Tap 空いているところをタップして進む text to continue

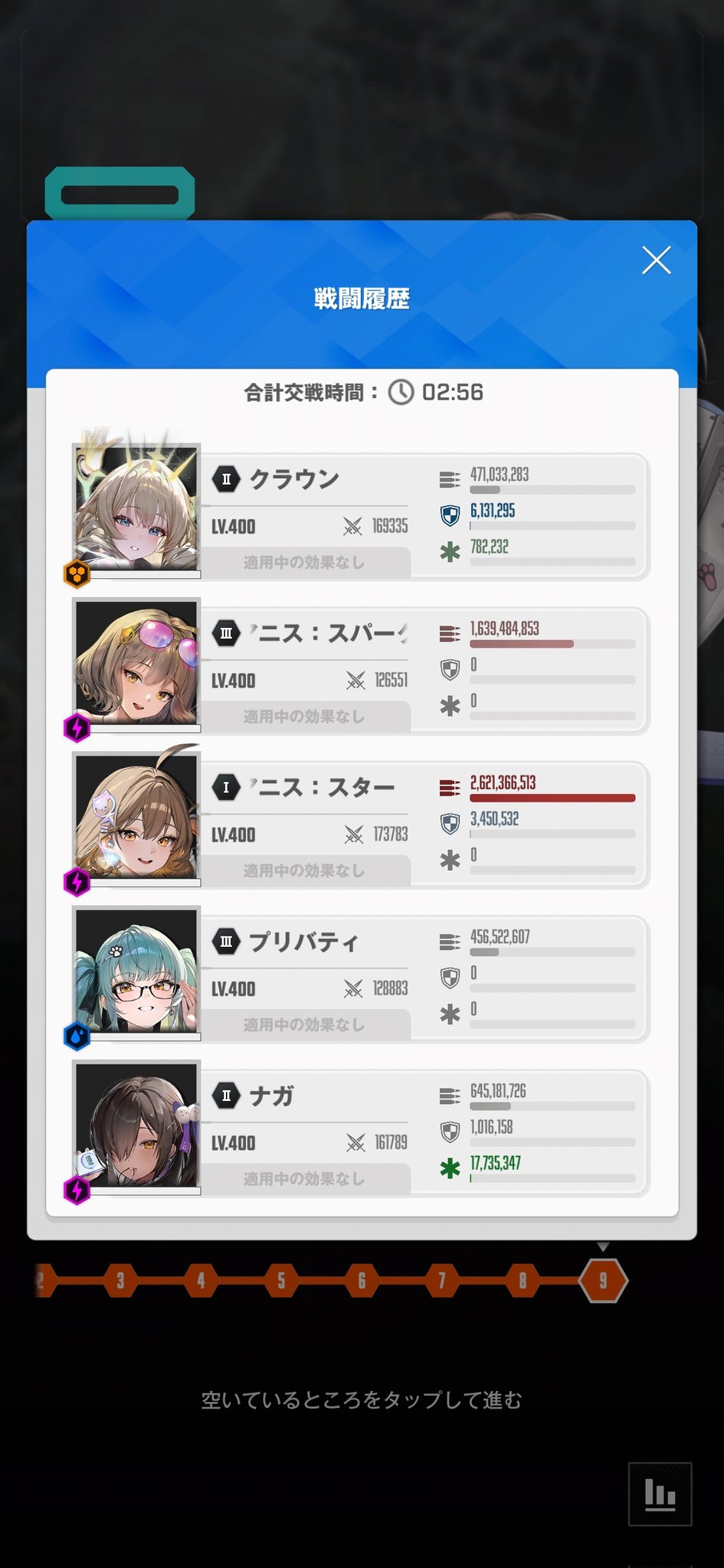point(362,1400)
